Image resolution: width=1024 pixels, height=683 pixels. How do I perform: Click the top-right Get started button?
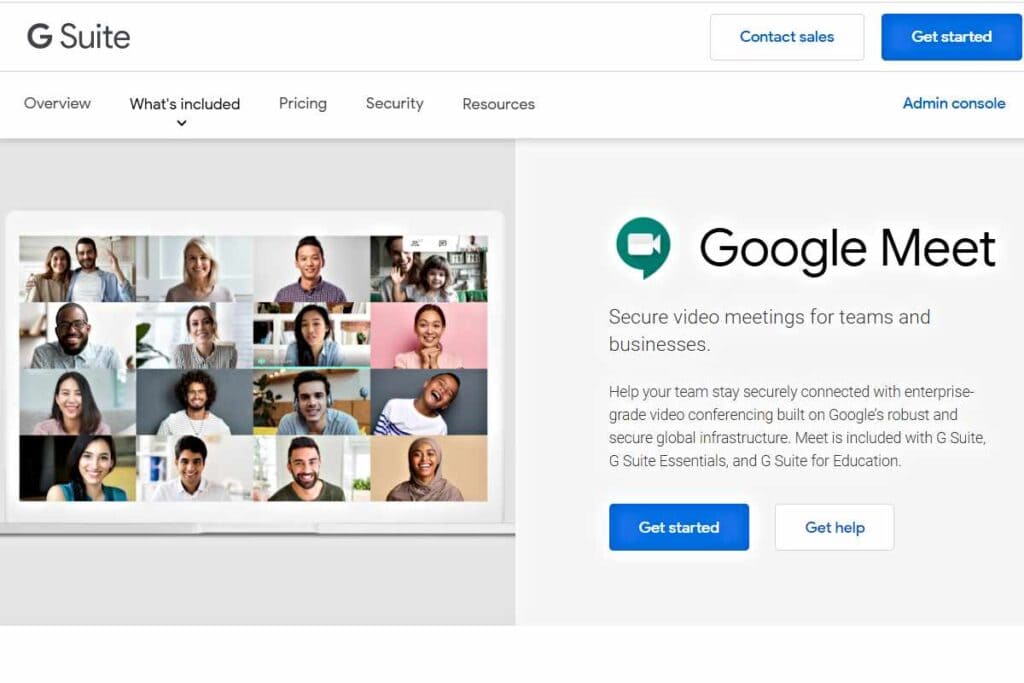952,37
